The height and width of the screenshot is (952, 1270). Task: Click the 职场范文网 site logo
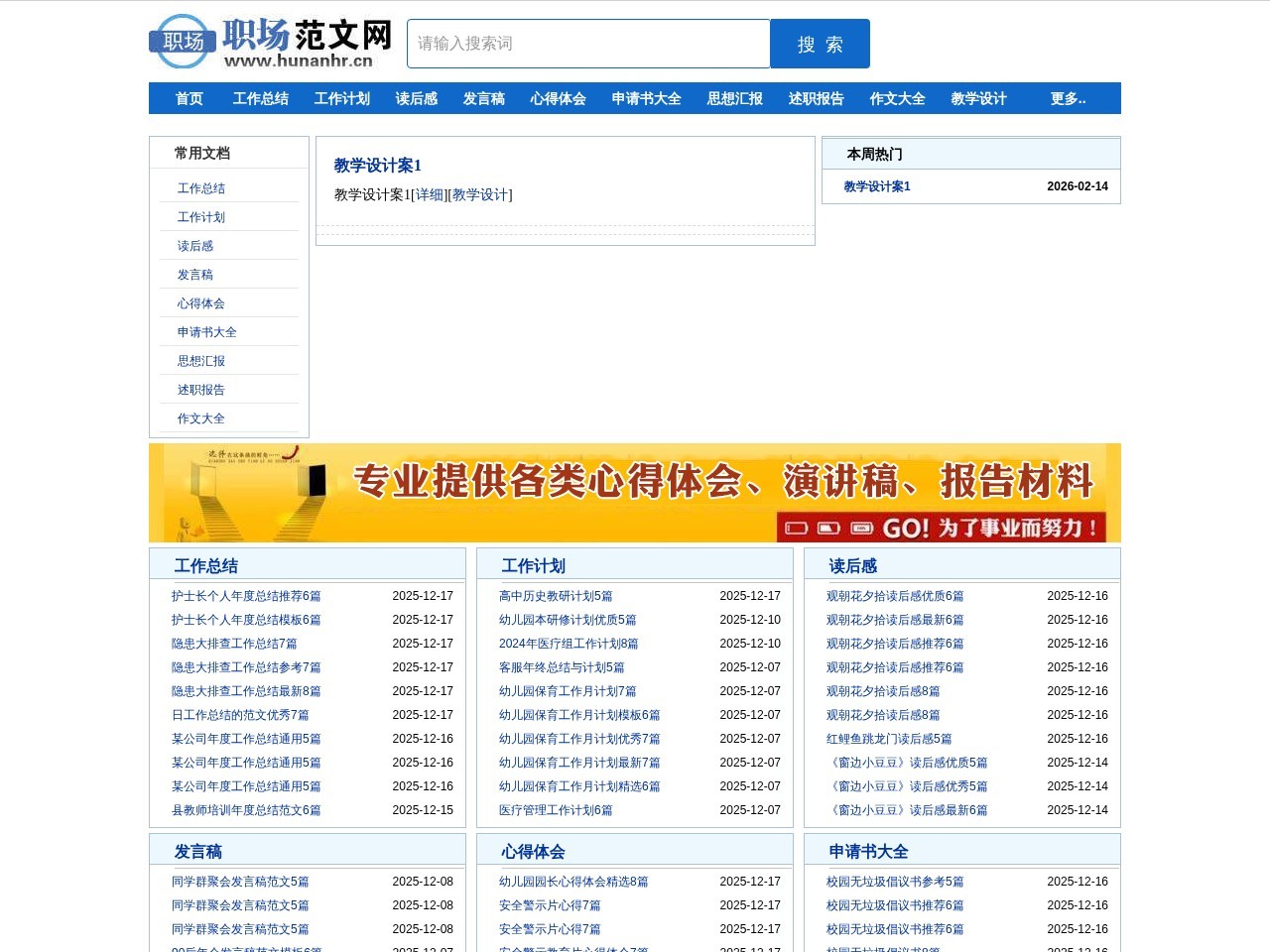(x=271, y=42)
